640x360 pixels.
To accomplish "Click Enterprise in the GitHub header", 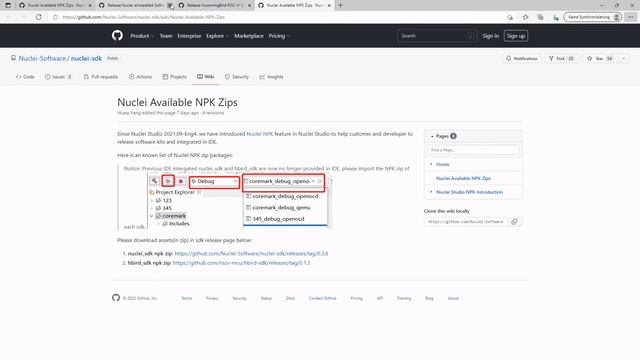I will pos(189,36).
